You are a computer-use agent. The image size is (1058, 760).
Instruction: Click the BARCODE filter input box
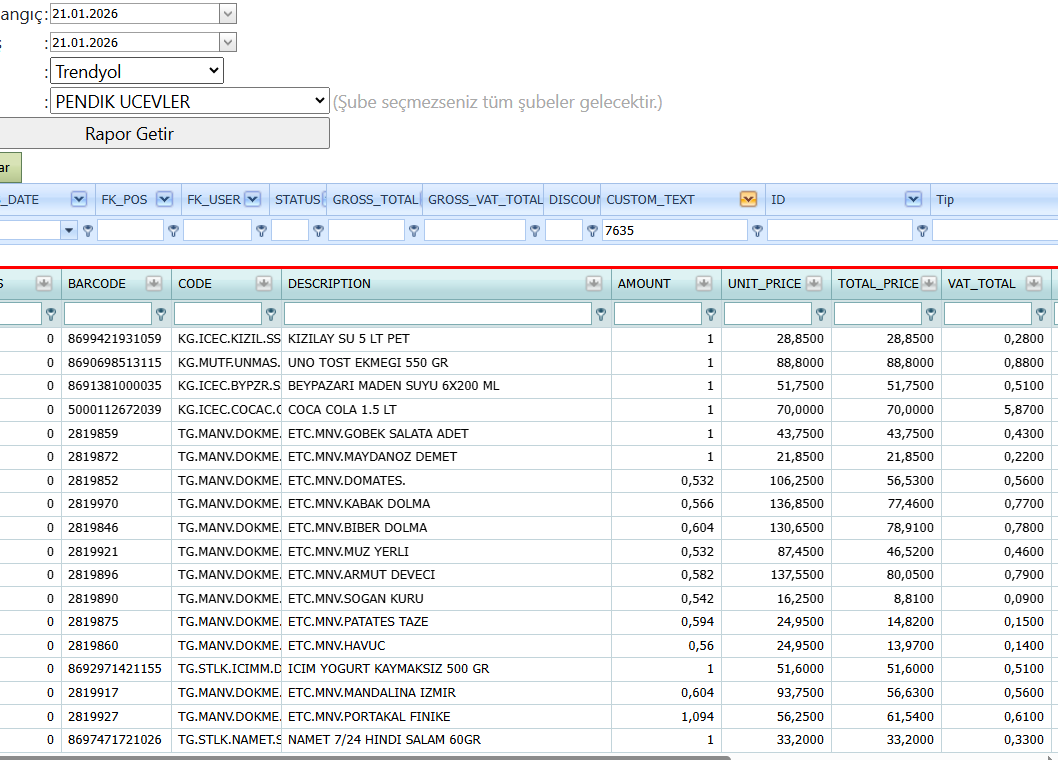point(108,313)
